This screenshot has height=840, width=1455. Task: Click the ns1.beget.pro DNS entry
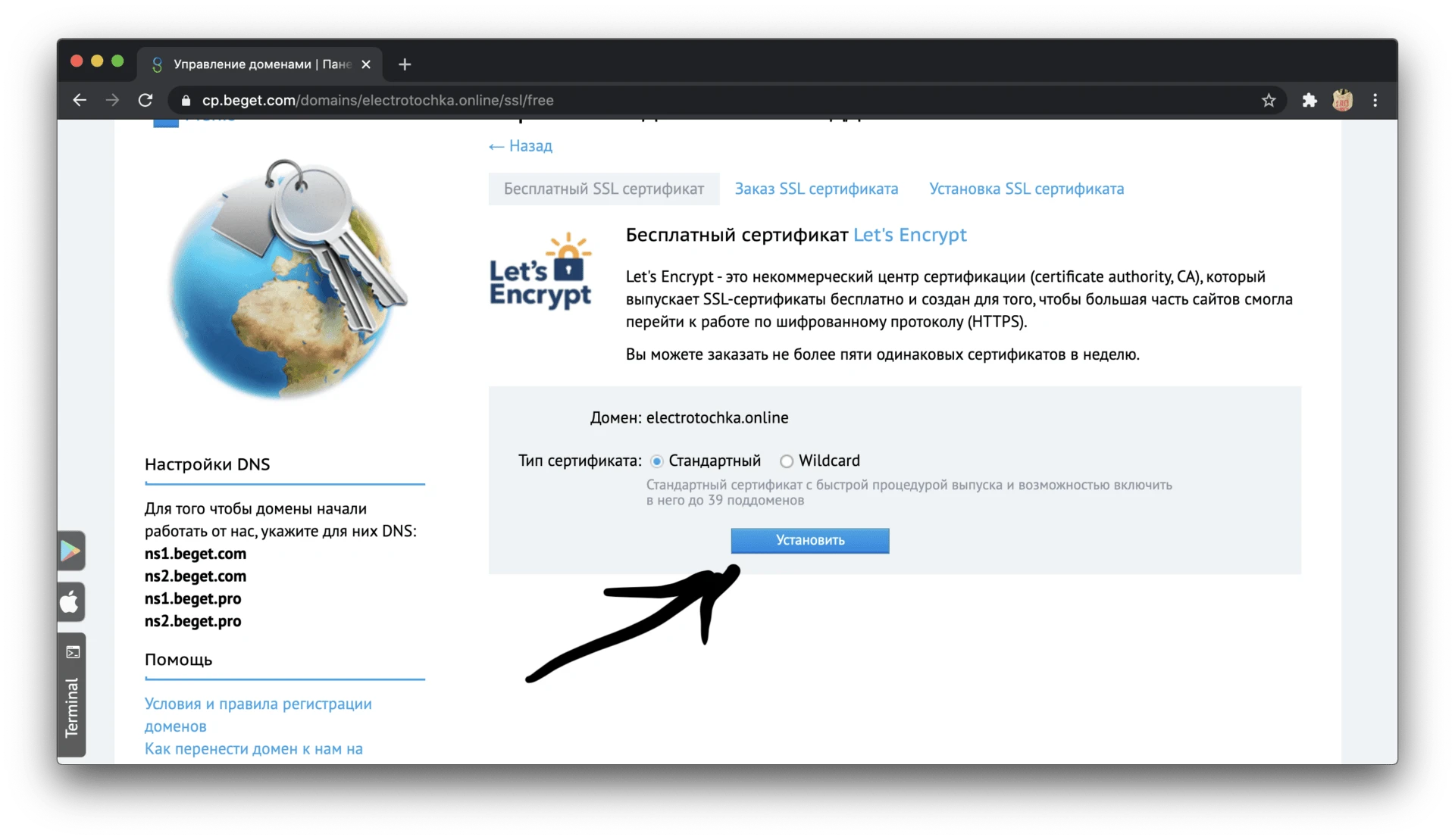[x=193, y=598]
